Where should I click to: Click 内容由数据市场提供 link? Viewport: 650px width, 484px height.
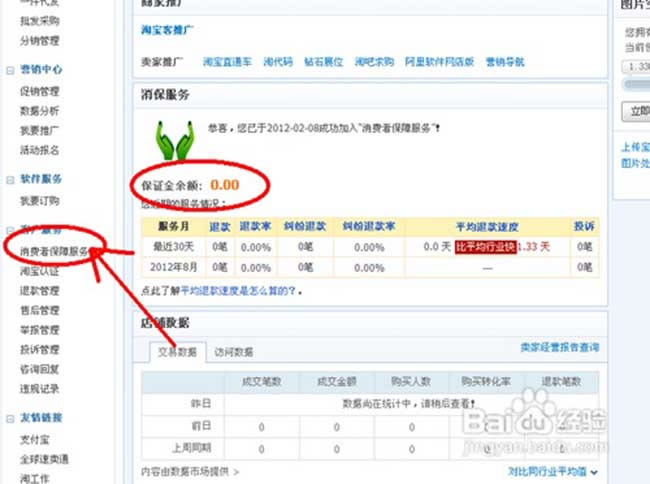click(x=189, y=472)
